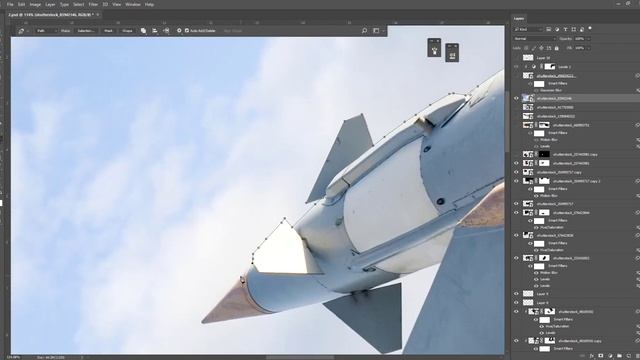This screenshot has width=640, height=360.
Task: Close the document tab
Action: (x=98, y=14)
